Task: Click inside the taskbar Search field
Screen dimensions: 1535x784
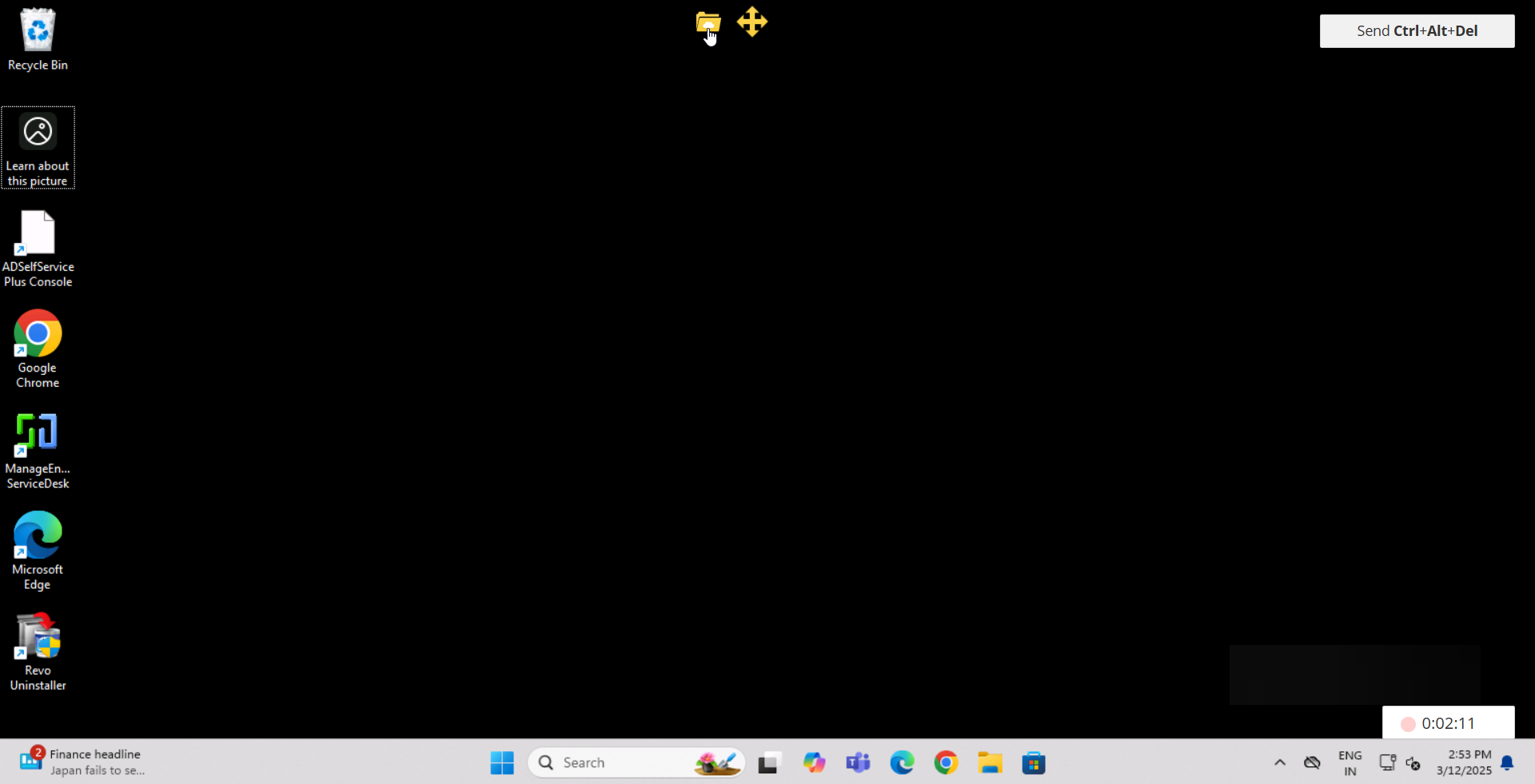Action: (624, 762)
